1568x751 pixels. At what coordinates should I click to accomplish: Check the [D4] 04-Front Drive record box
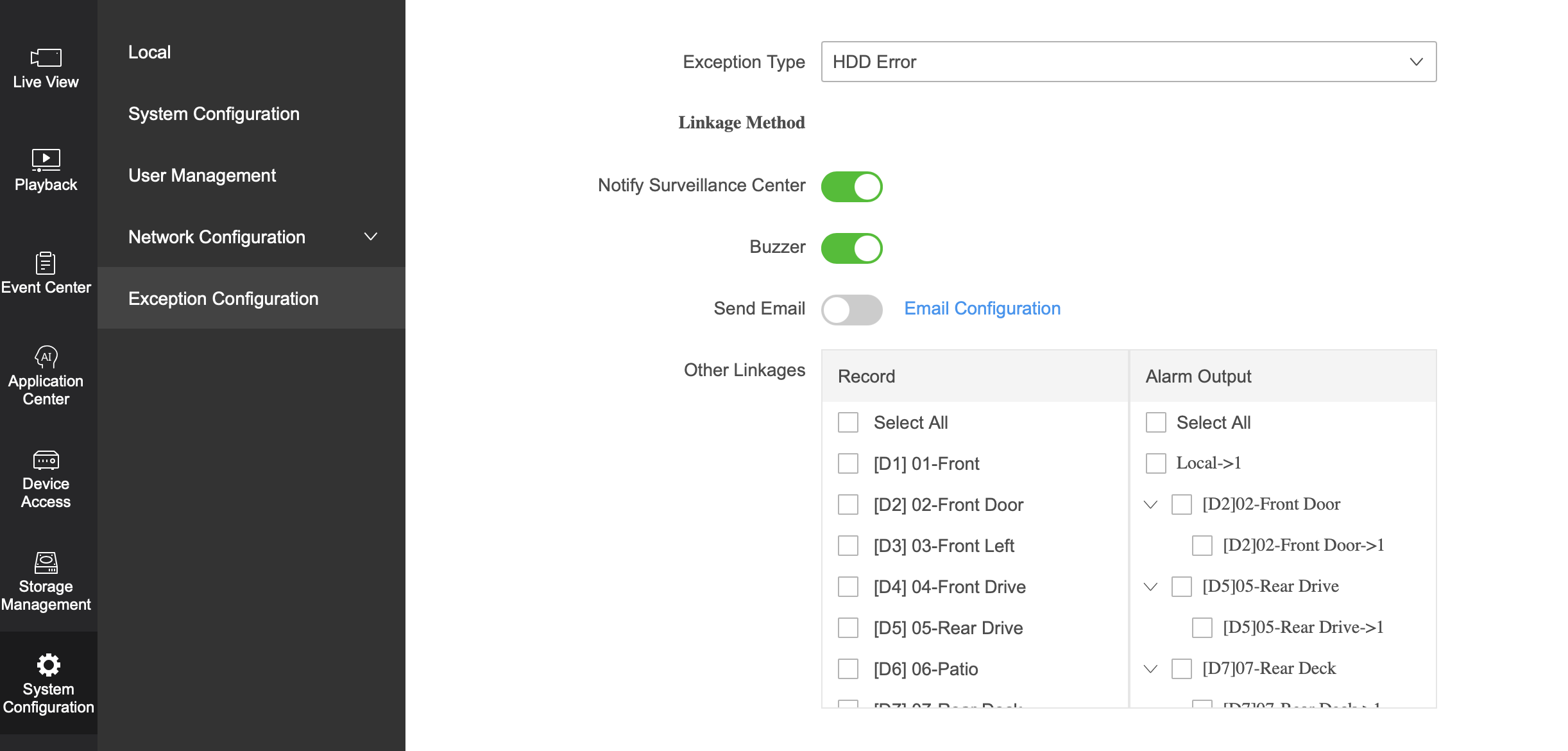(848, 587)
